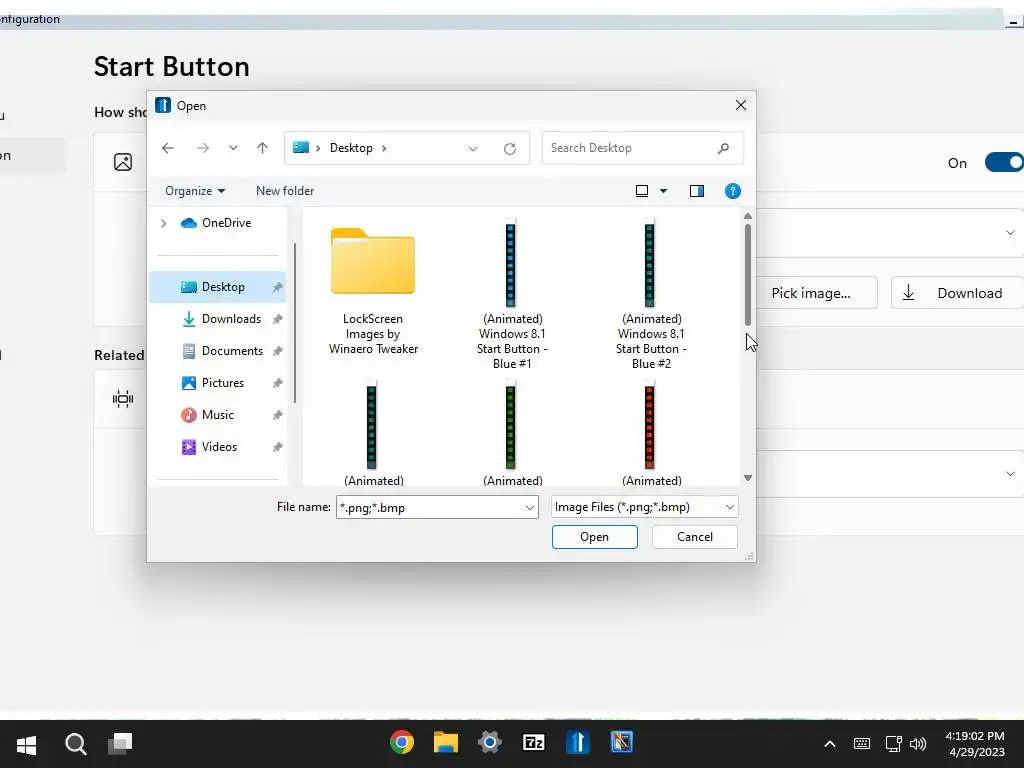Expand the address bar previous locations dropdown
The height and width of the screenshot is (768, 1024).
[473, 148]
